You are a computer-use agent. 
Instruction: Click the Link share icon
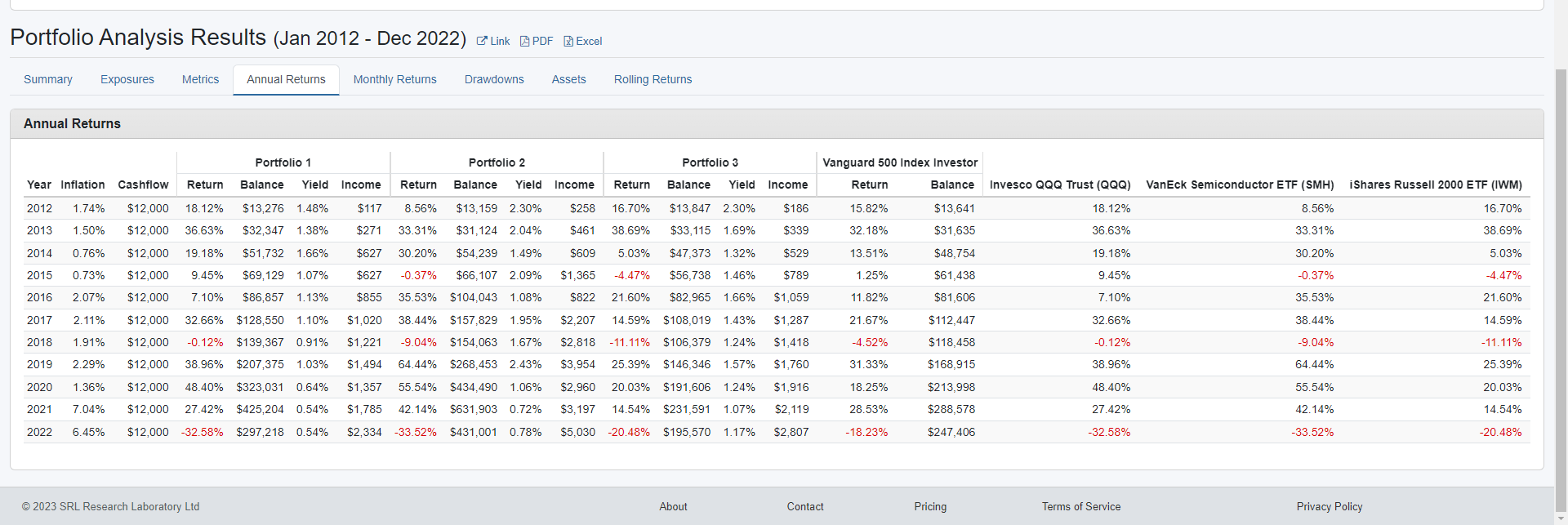click(x=483, y=41)
